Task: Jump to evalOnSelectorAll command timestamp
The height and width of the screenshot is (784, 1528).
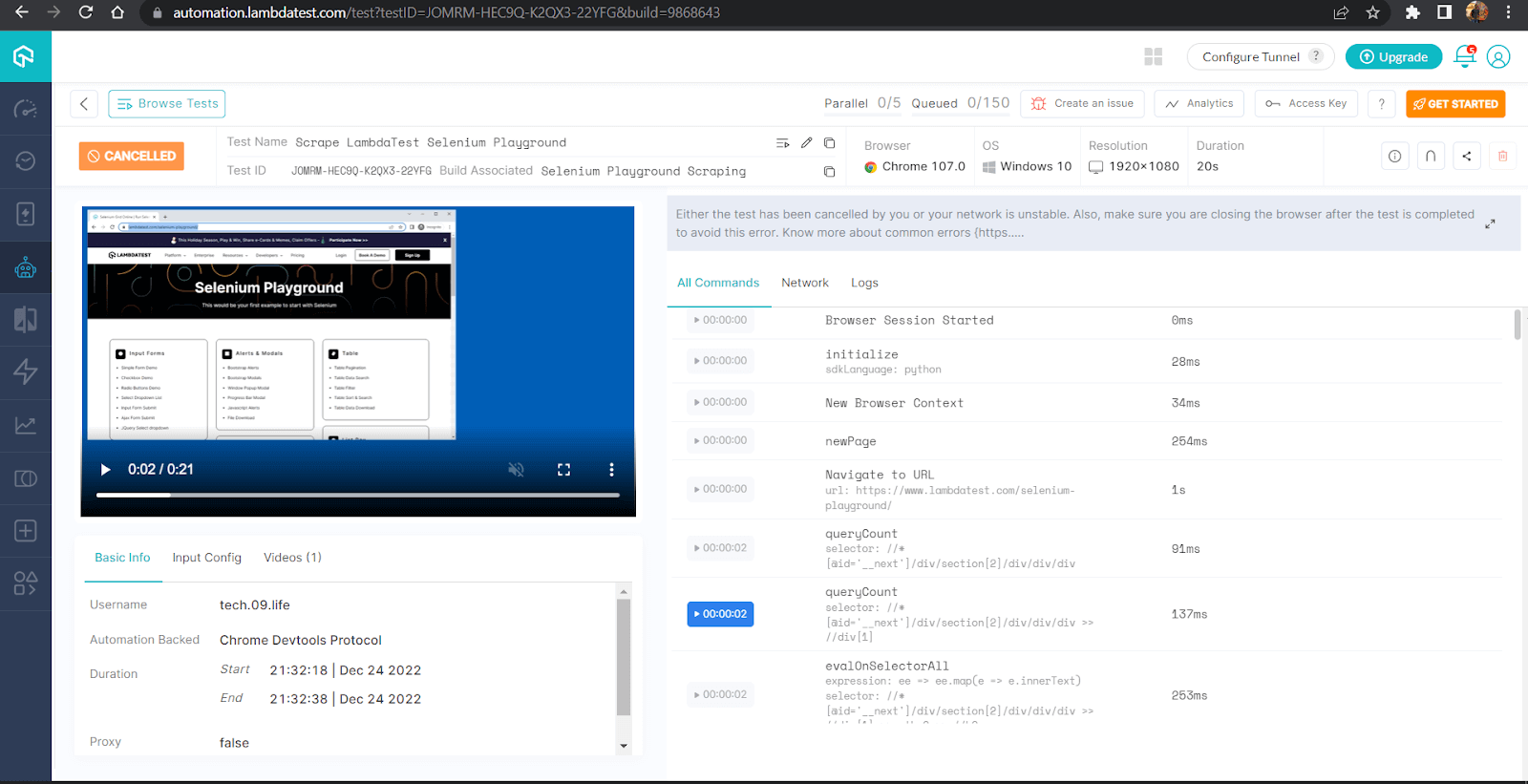Action: pos(720,694)
